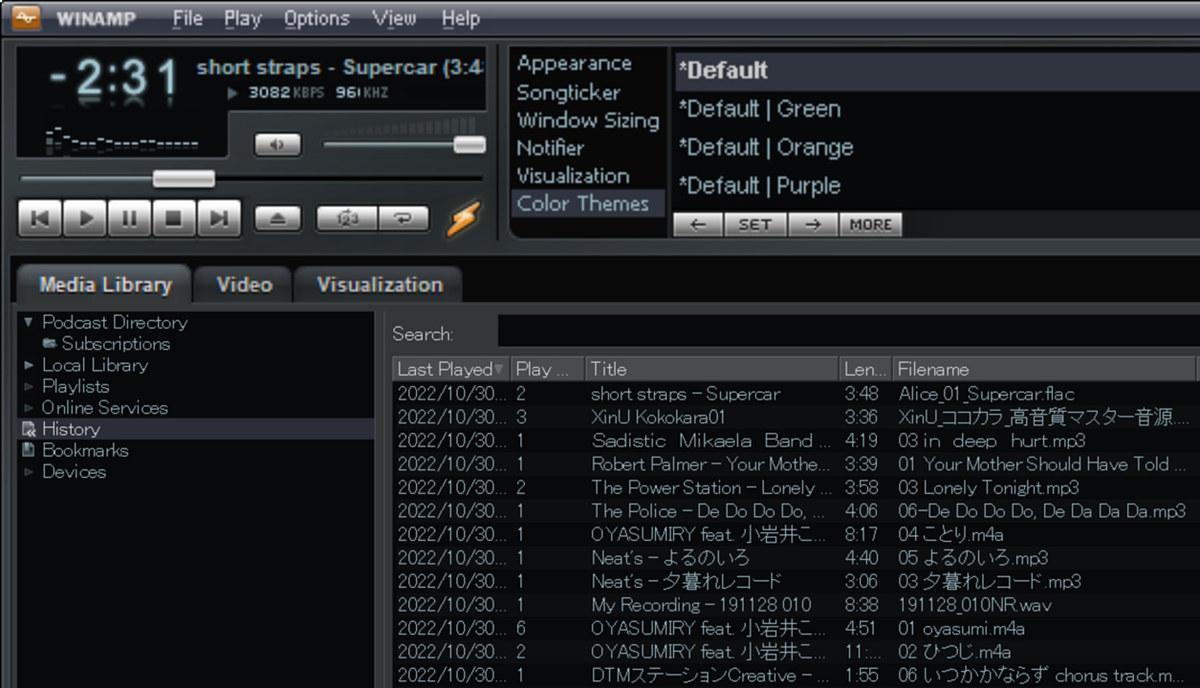Click the Winamp logo icon
This screenshot has height=688, width=1200.
pos(27,18)
